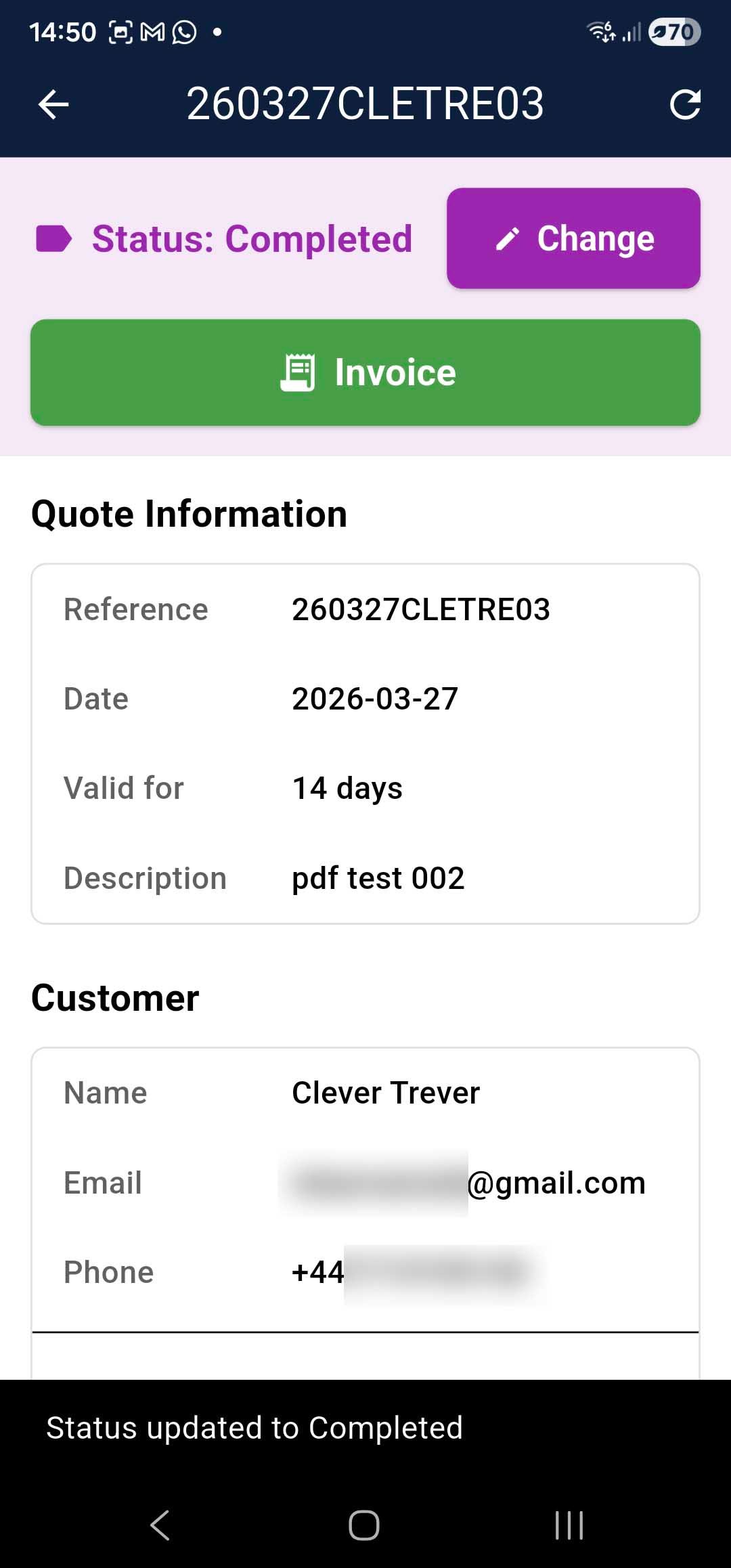Open the Gmail notification icon in status bar
731x1568 pixels.
coord(152,31)
